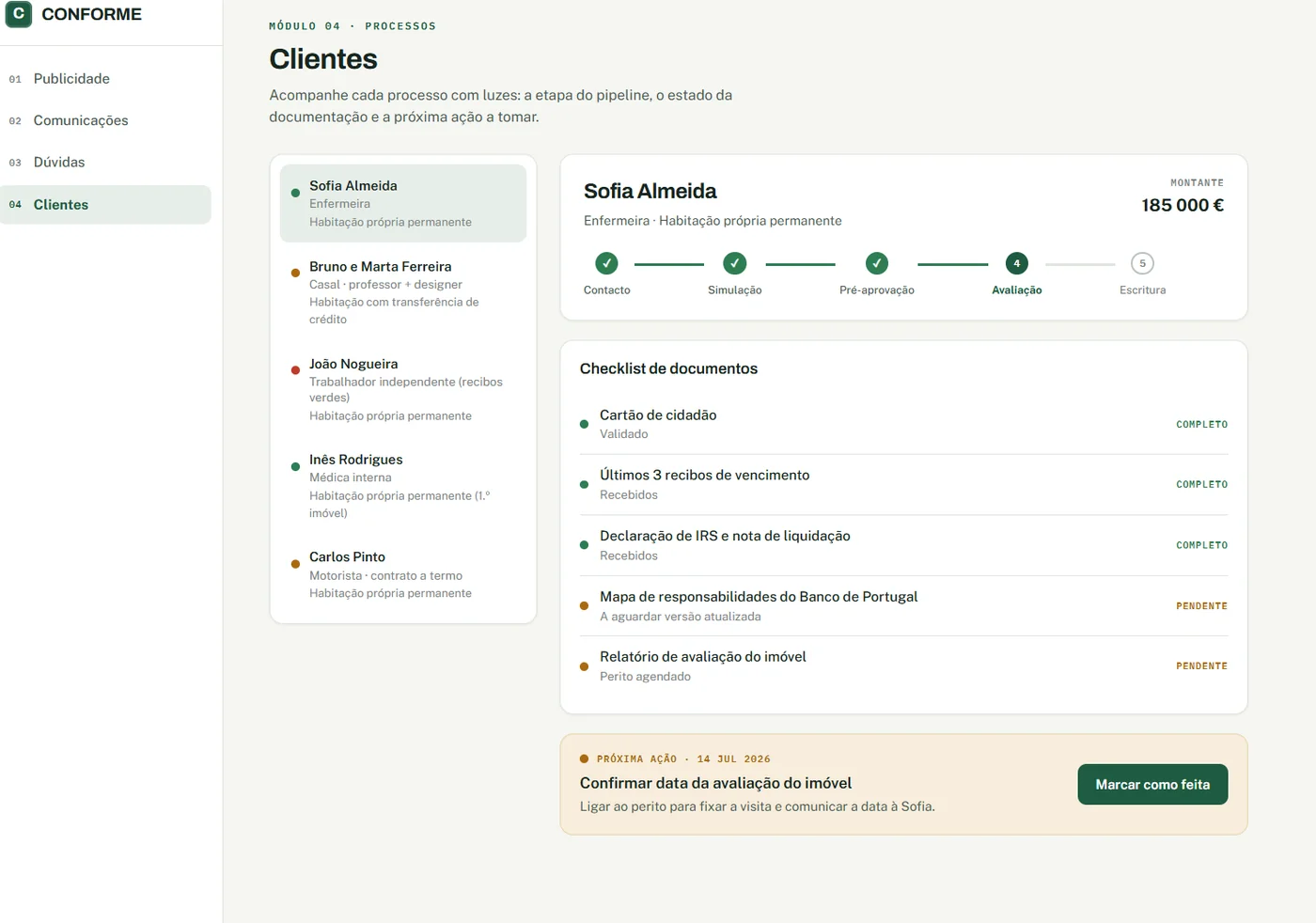Select Clientes in the sidebar
This screenshot has height=923, width=1316.
click(105, 205)
